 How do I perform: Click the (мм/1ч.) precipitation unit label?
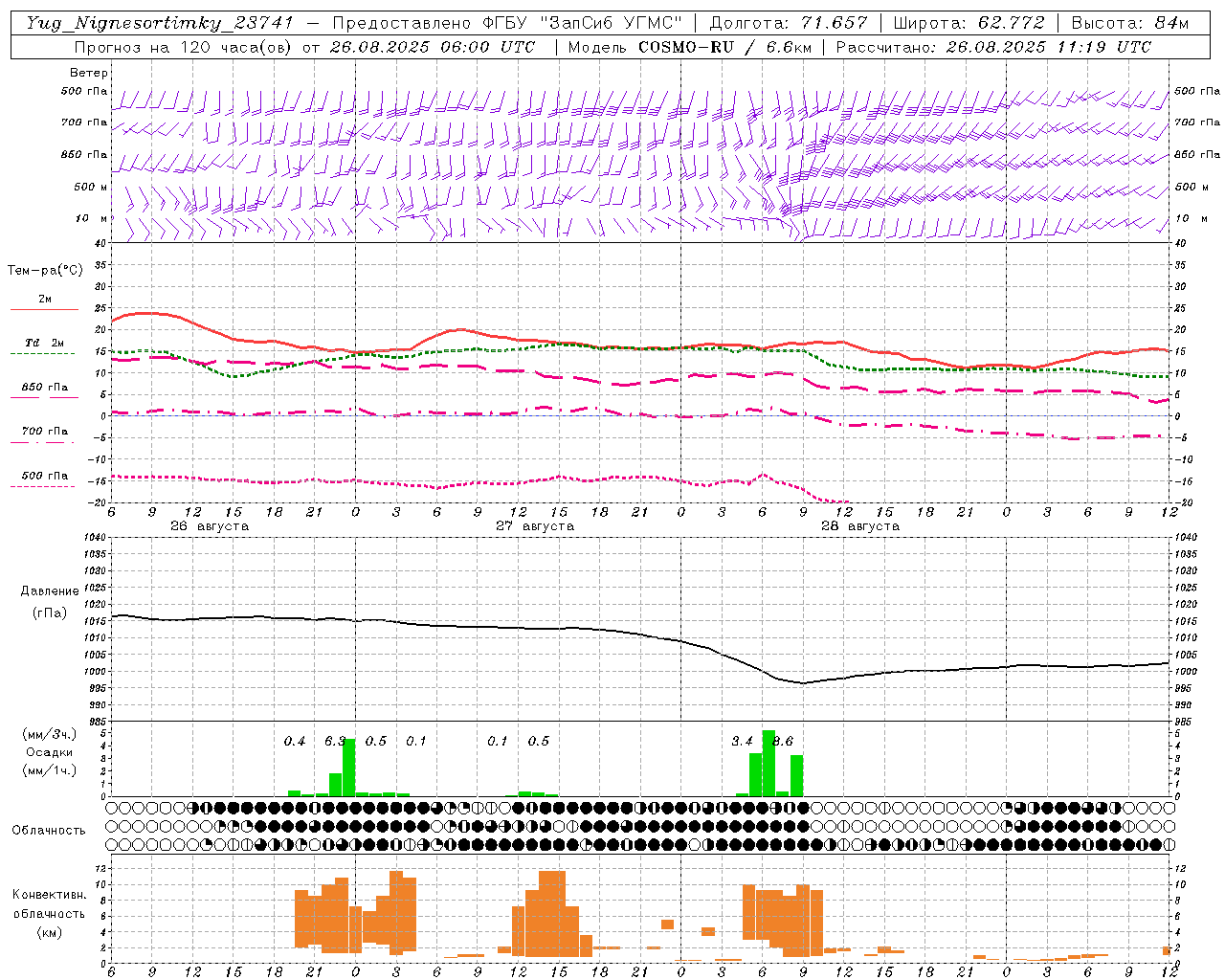click(49, 770)
